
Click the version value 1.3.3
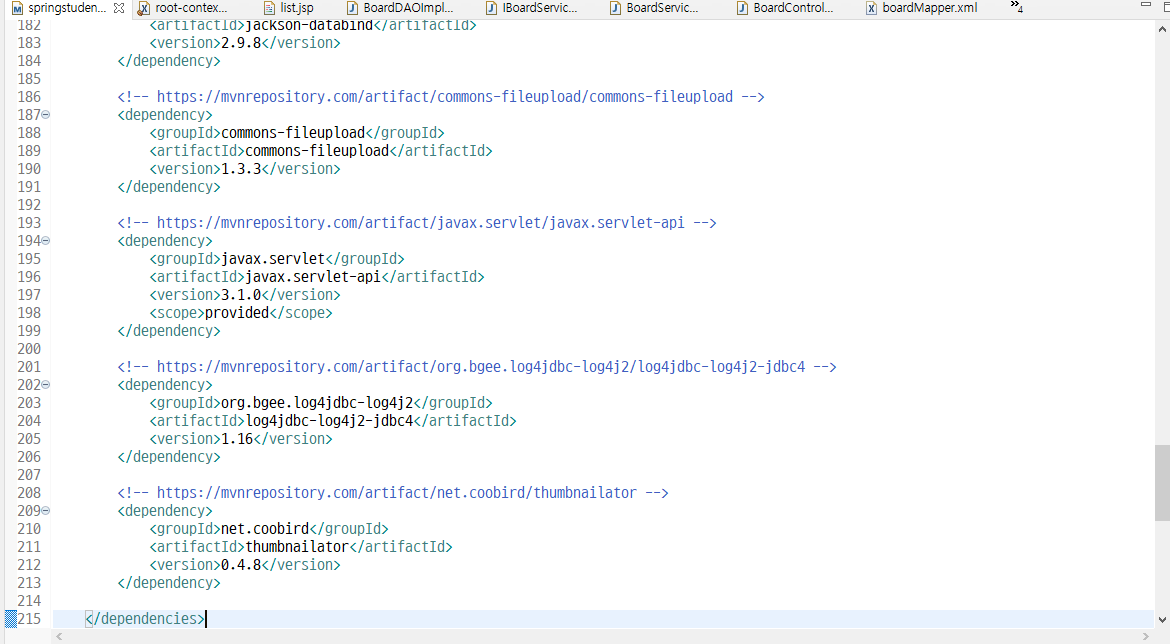[241, 169]
